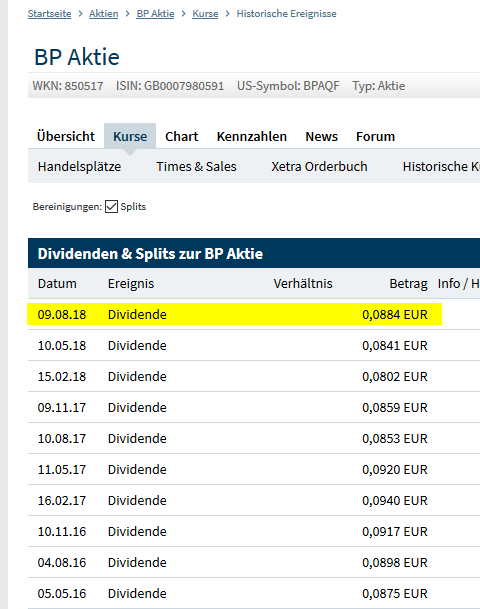Click the Betrag column header
Viewport: 480px width, 609px height.
pos(409,284)
